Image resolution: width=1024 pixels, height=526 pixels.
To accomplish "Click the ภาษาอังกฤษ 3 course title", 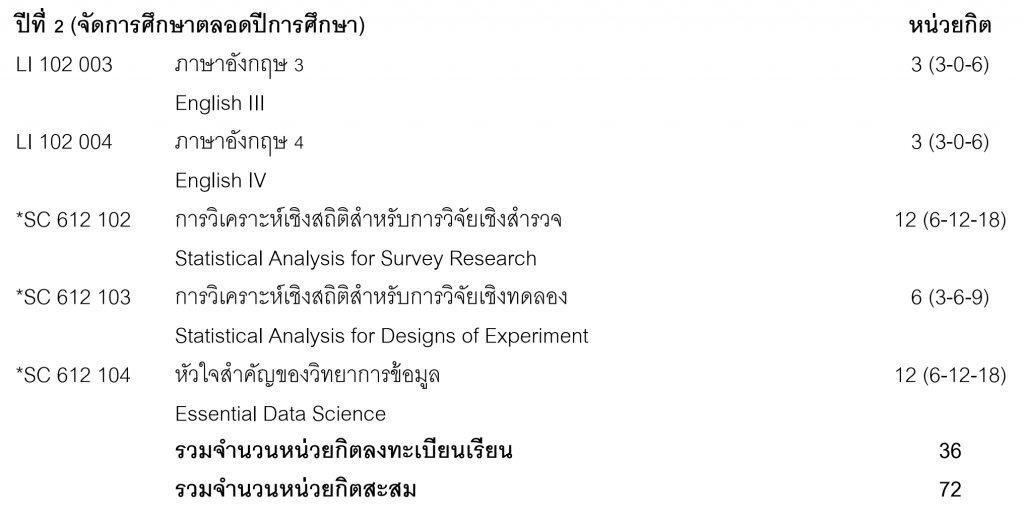I will (239, 65).
